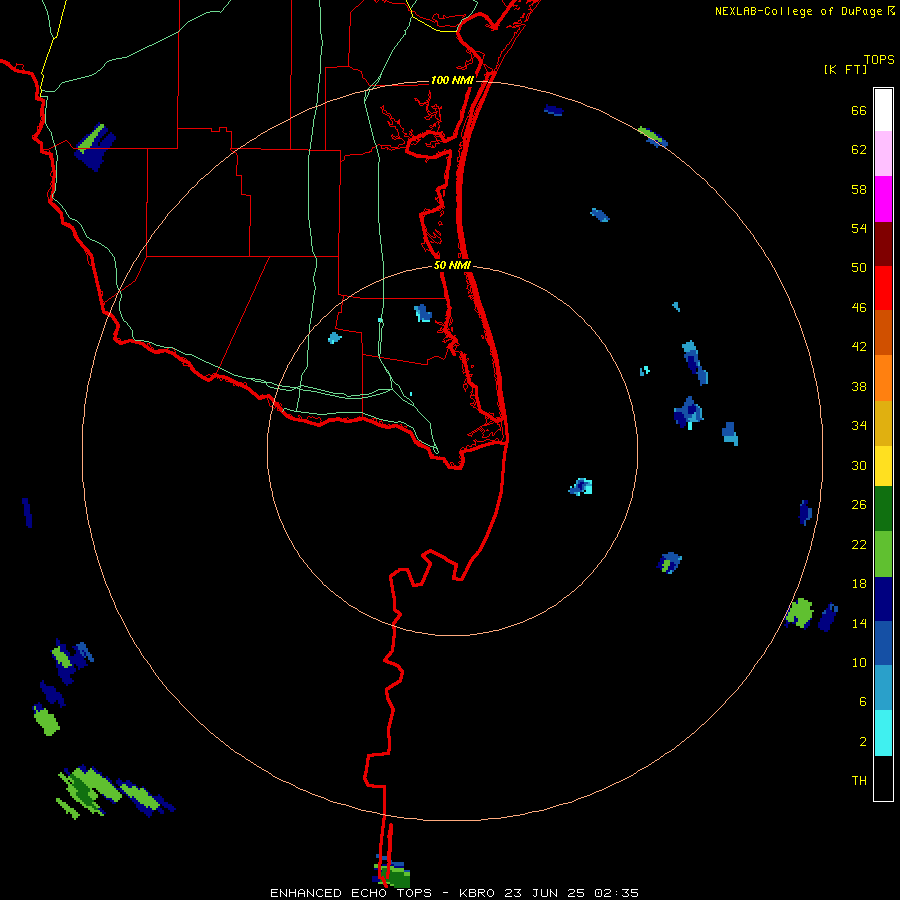
Task: Click the 23 JUN 25 date
Action: [545, 893]
